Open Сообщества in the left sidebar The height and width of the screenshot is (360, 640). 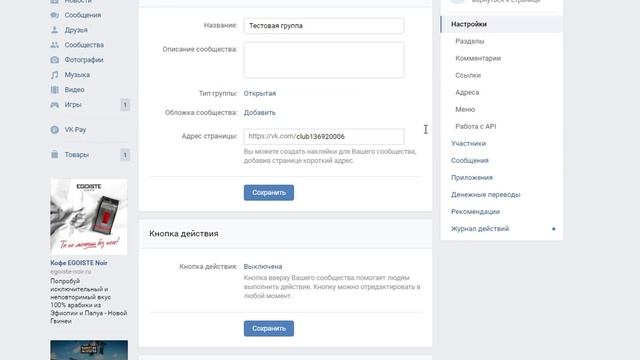point(84,45)
